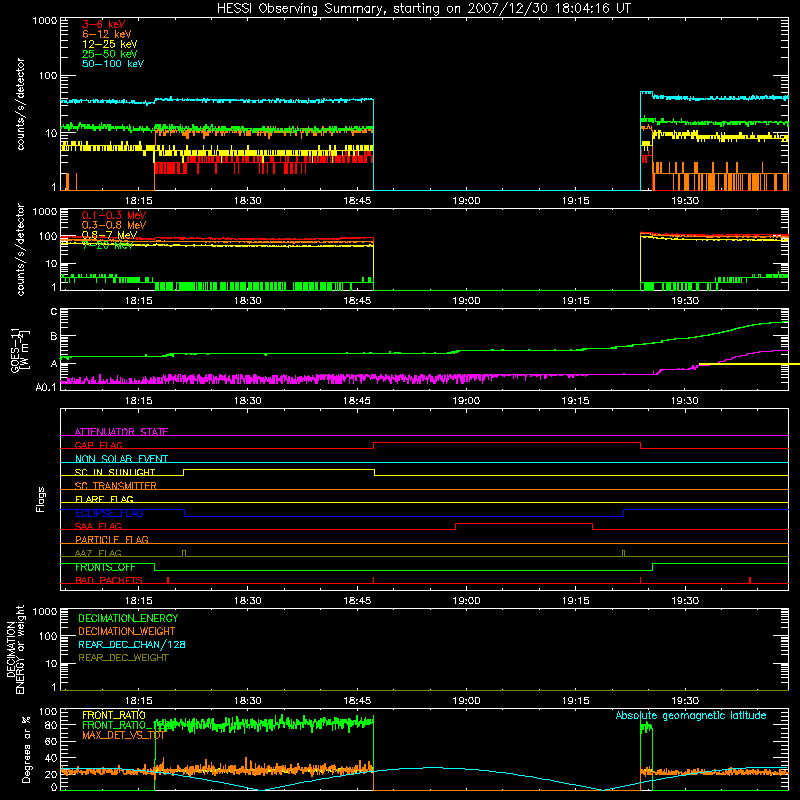The image size is (800, 800).
Task: Click the 19:30 time label under decimation panel
Action: coord(685,701)
